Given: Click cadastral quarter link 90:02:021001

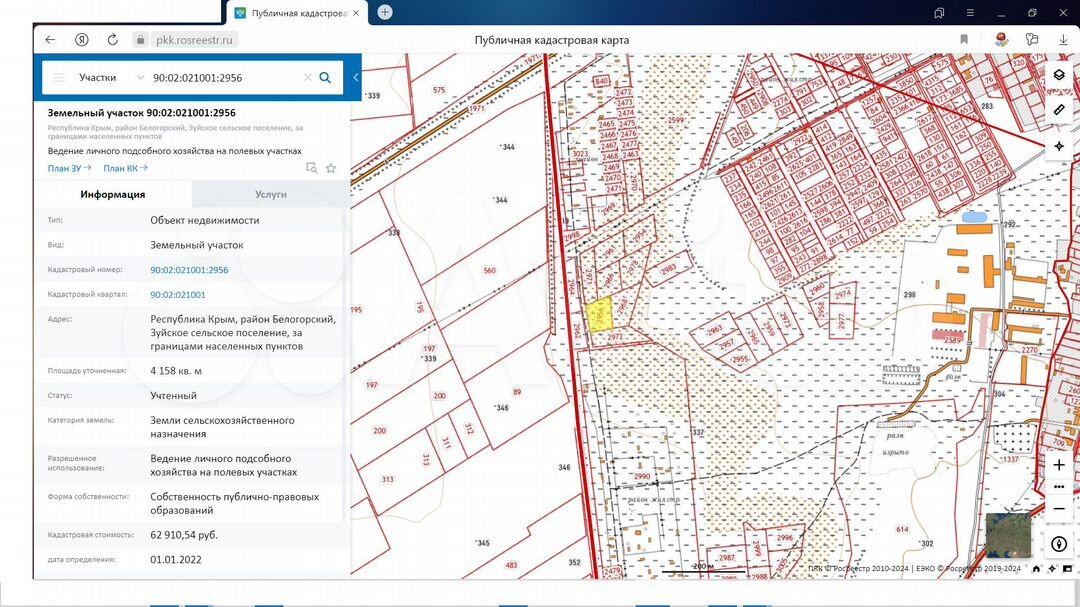Looking at the screenshot, I should coord(178,295).
